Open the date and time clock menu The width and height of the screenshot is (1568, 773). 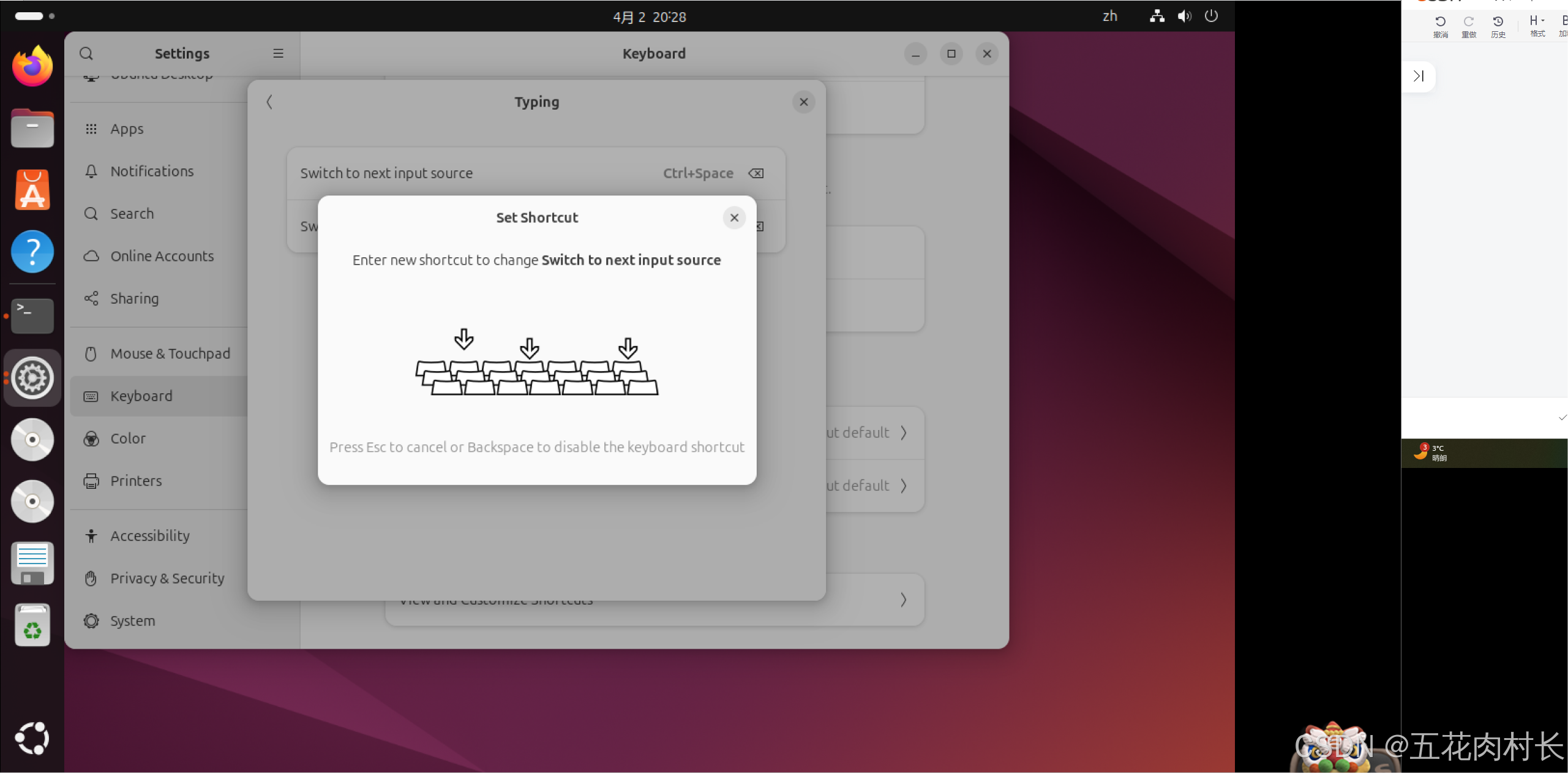click(650, 17)
